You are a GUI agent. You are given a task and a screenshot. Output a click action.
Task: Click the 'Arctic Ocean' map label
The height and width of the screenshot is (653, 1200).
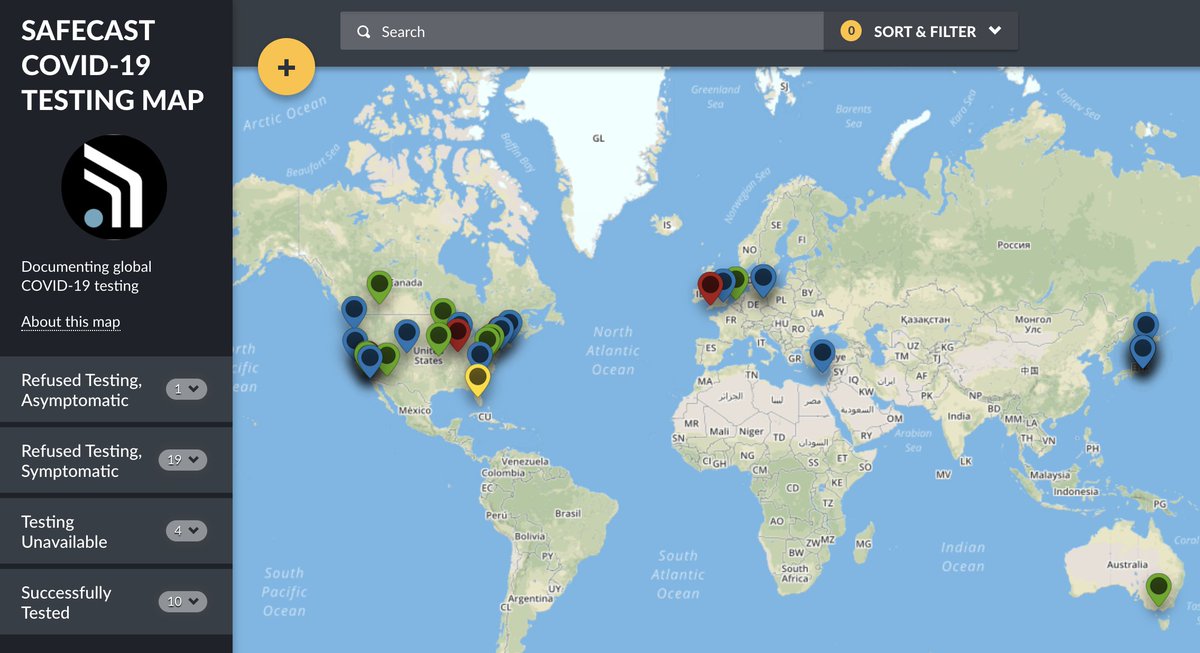pos(285,115)
